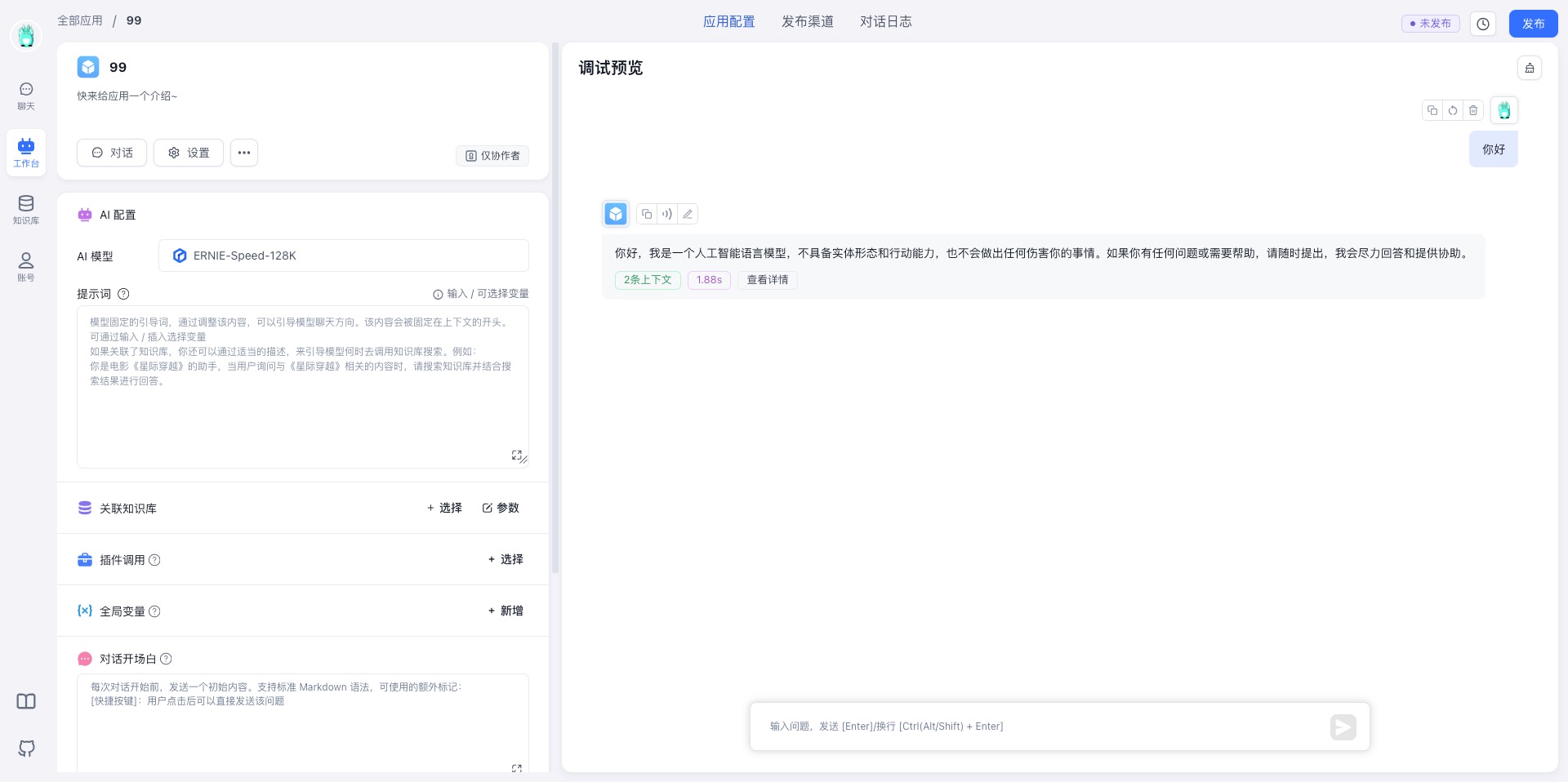
Task: Copy the AI reply message
Action: (647, 215)
